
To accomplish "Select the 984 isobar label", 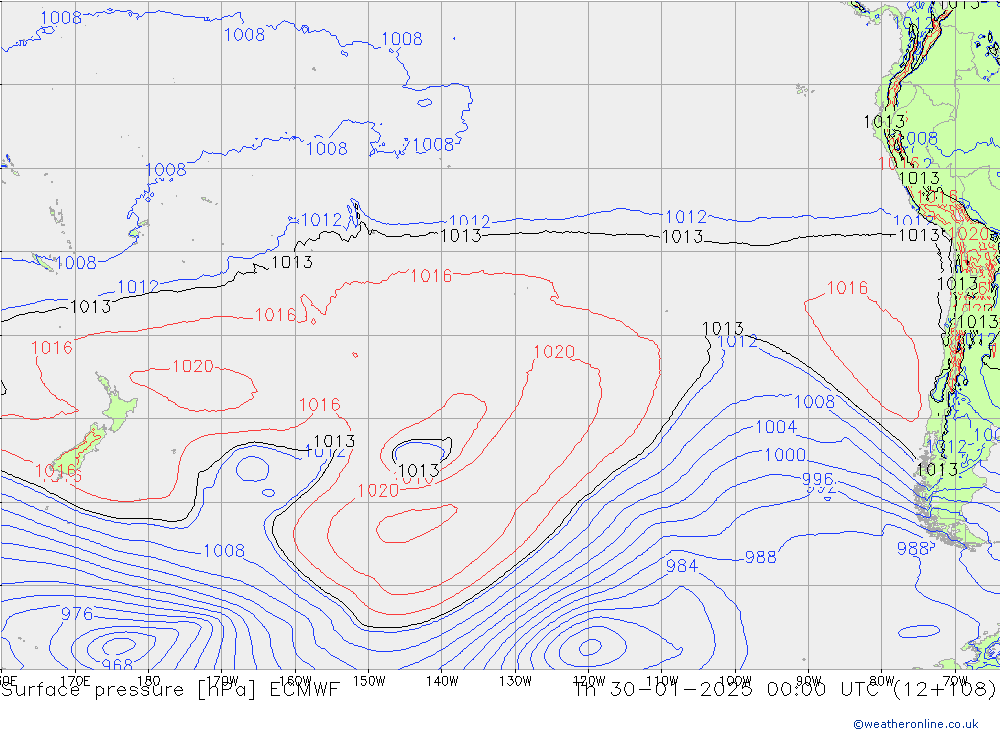I will [682, 566].
